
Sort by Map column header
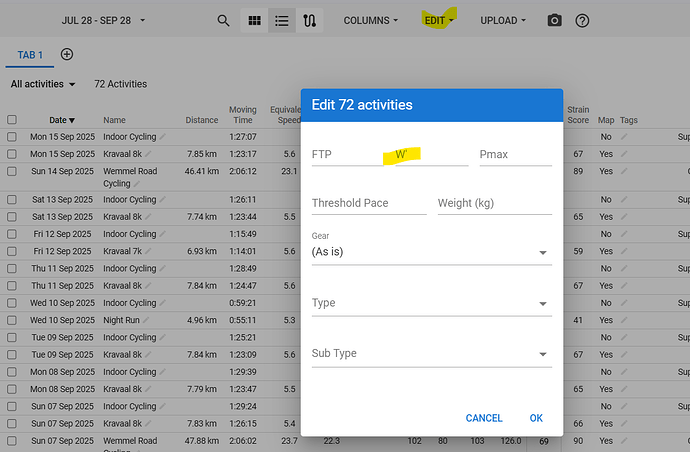point(606,120)
